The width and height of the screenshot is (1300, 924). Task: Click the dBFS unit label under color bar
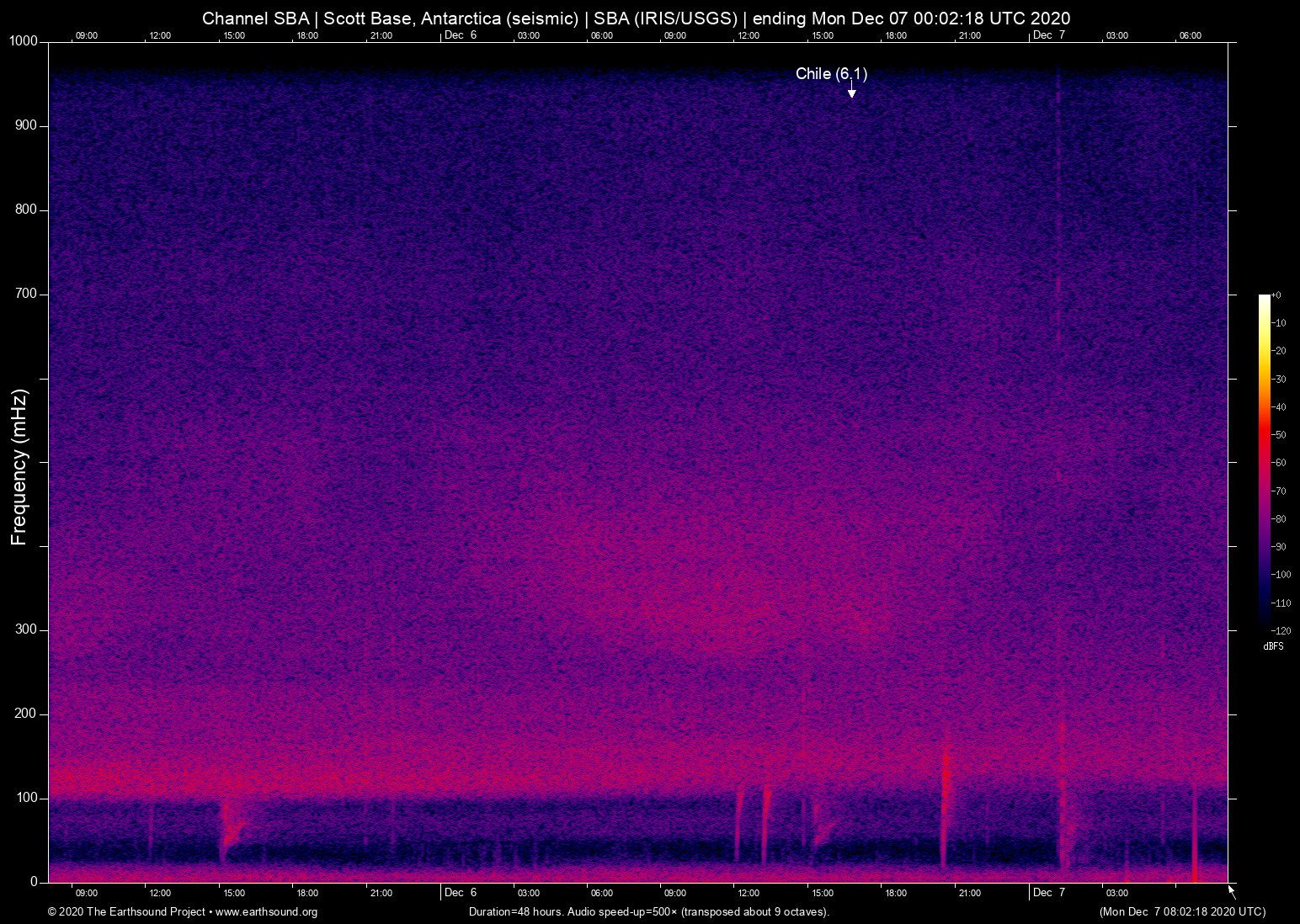[x=1273, y=646]
